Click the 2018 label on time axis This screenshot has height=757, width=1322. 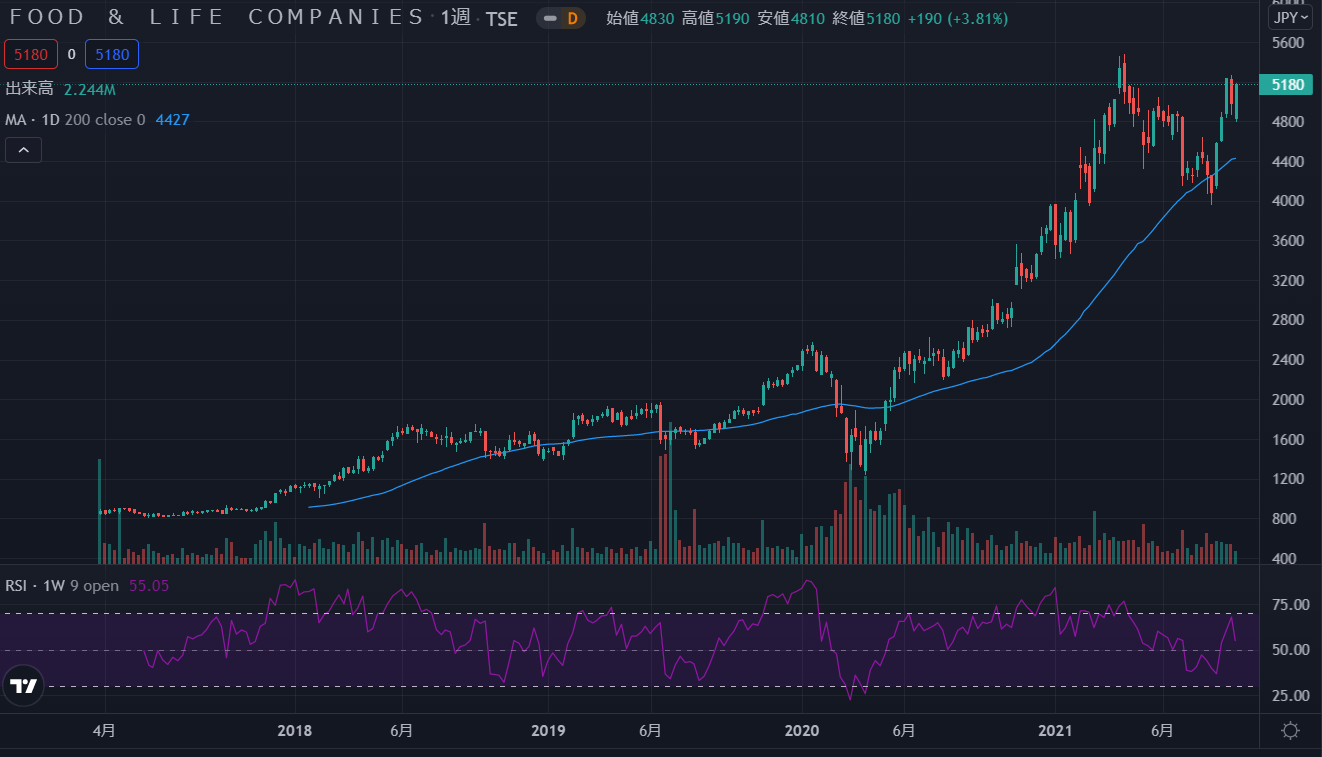(x=295, y=731)
